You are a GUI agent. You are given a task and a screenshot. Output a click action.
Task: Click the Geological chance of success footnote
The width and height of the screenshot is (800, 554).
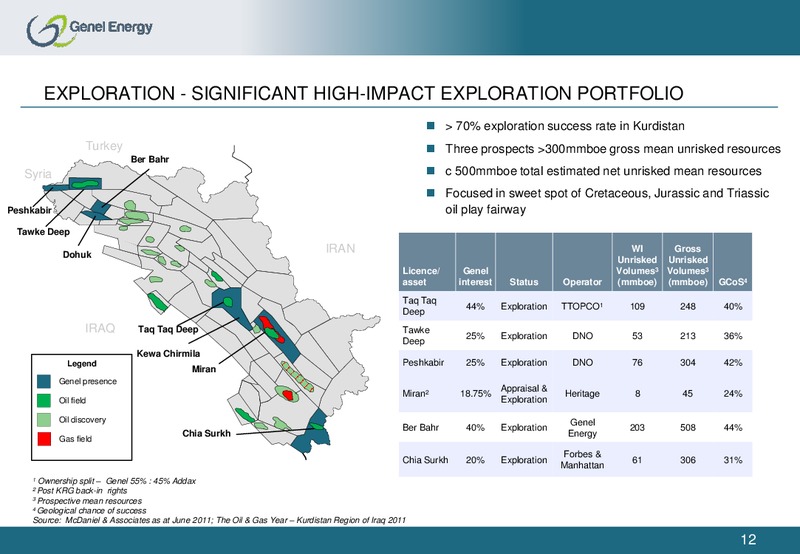(89, 511)
